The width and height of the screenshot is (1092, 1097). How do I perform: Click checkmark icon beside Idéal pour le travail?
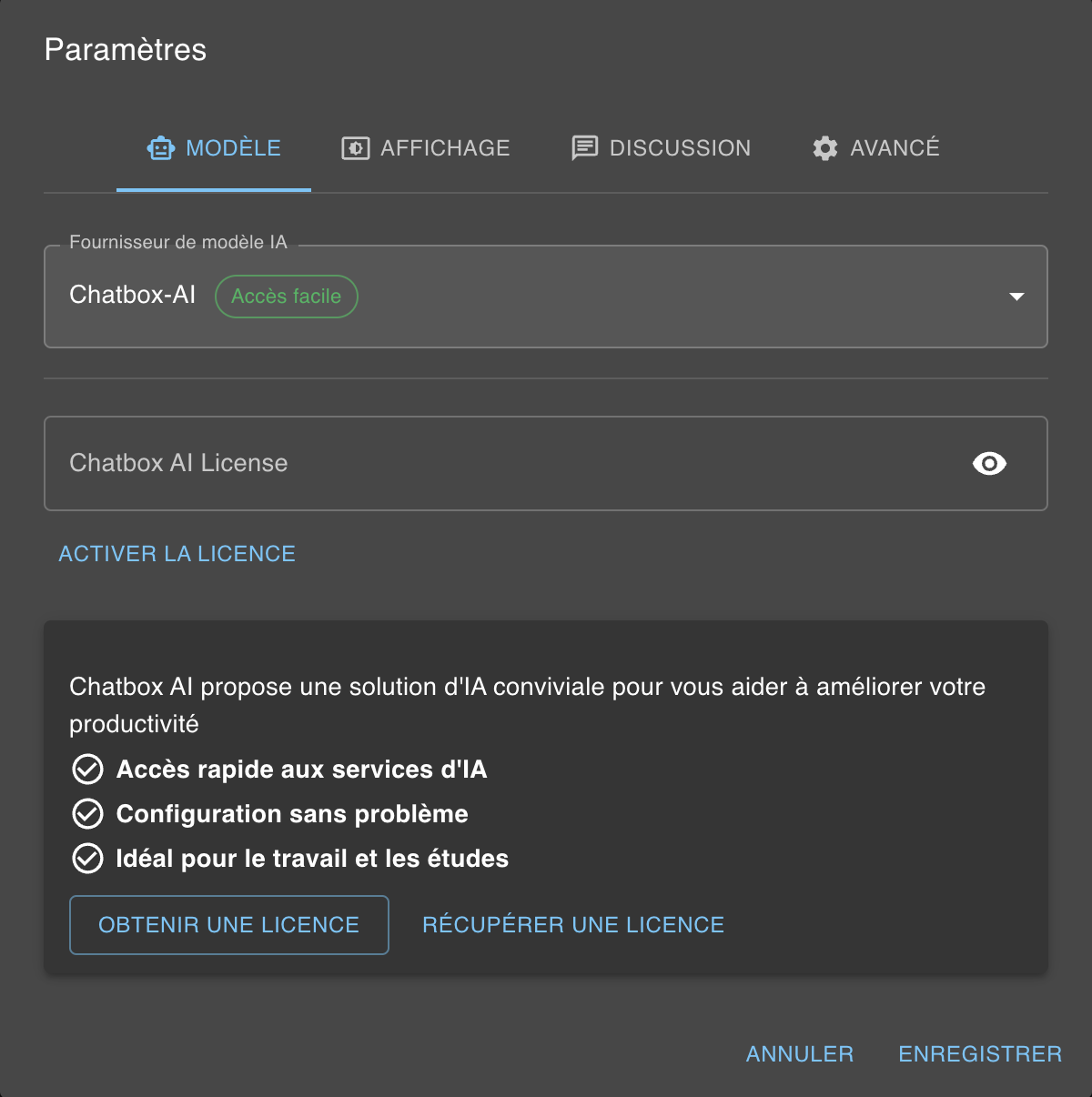click(87, 859)
